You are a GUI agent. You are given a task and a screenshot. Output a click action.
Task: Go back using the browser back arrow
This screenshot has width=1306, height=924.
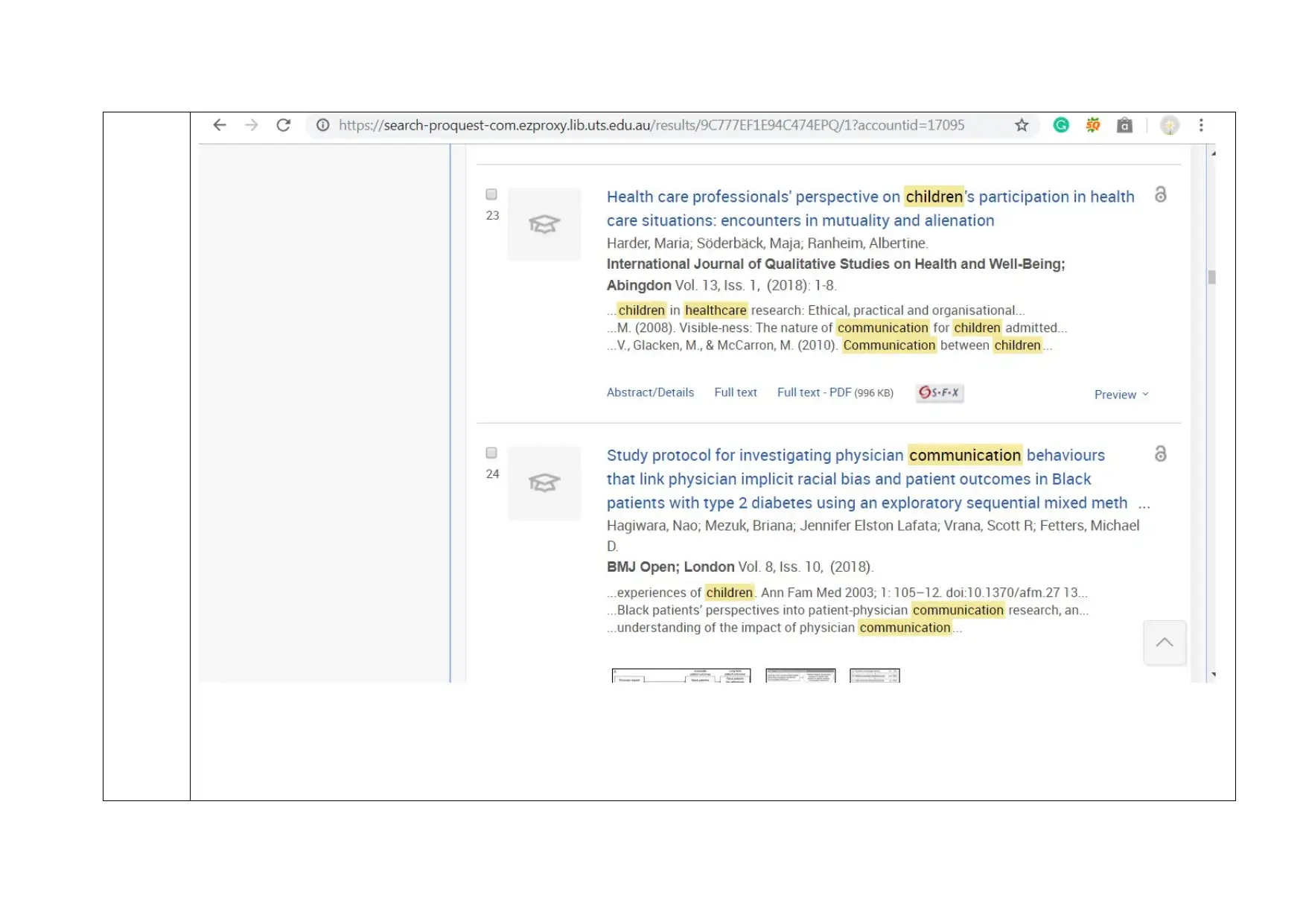219,125
